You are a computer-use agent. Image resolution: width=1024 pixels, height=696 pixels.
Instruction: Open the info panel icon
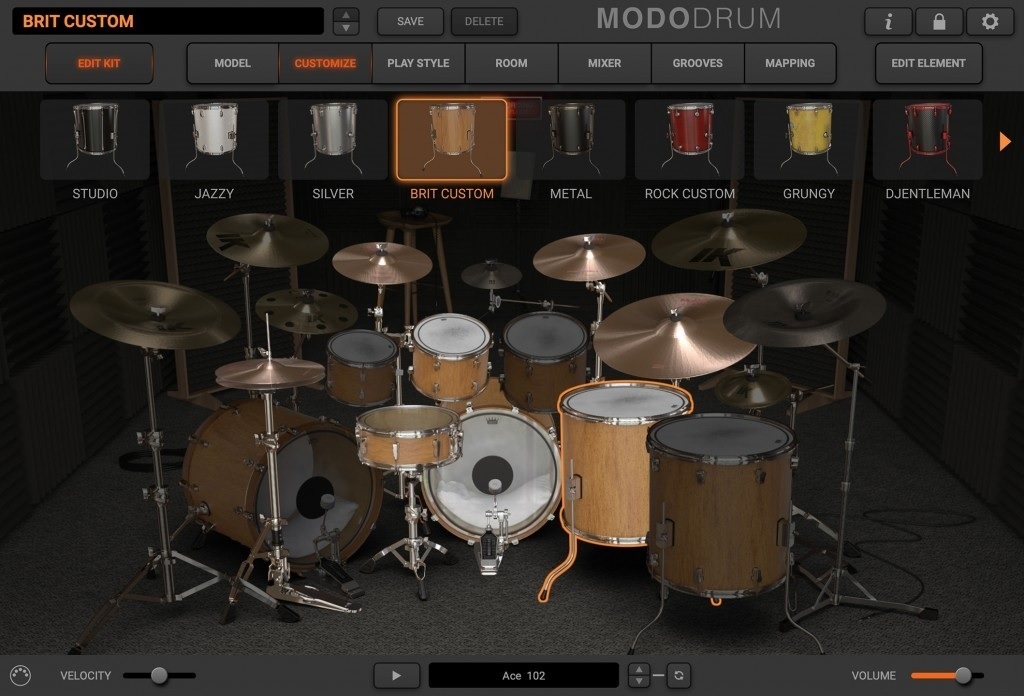[888, 21]
